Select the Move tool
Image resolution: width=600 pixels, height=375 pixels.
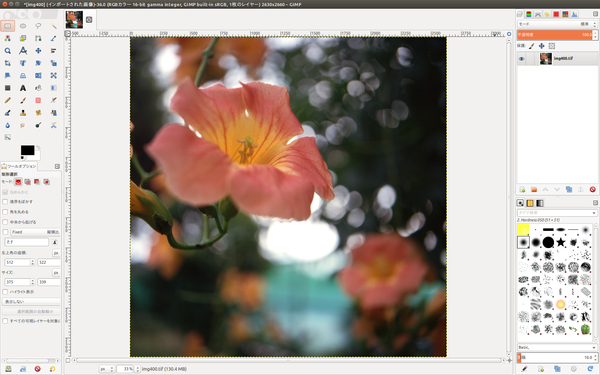click(38, 51)
